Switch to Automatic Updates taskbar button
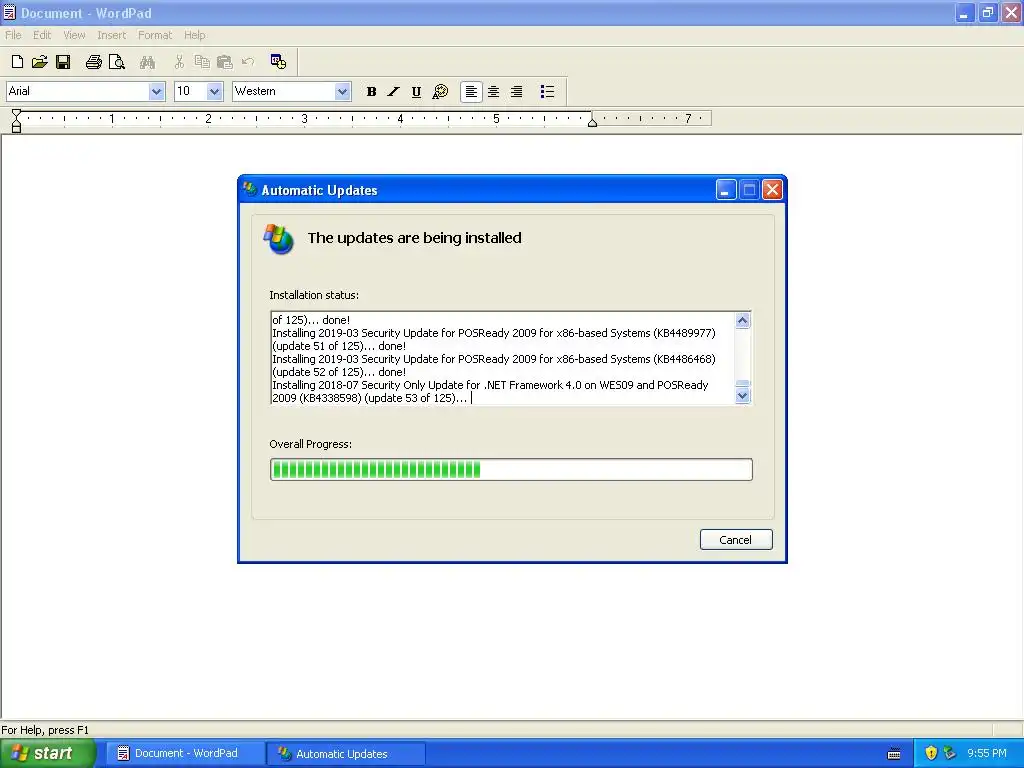1024x768 pixels. (x=346, y=754)
